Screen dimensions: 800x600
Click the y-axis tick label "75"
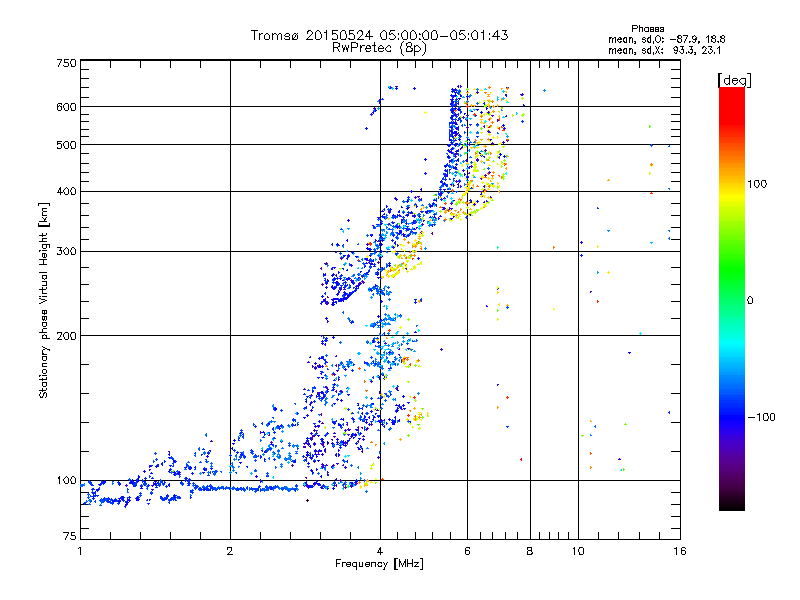[x=70, y=536]
